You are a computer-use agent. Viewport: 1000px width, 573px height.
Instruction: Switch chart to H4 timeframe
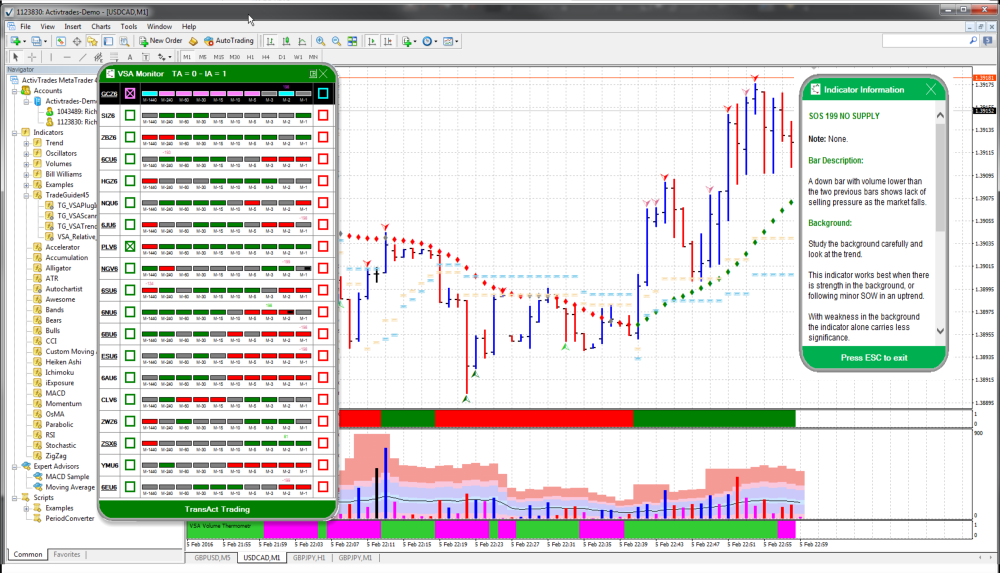click(265, 57)
